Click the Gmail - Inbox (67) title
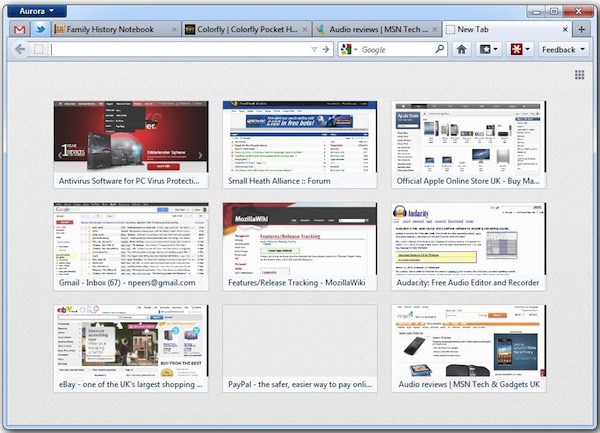Viewport: 600px width, 433px height. (127, 283)
